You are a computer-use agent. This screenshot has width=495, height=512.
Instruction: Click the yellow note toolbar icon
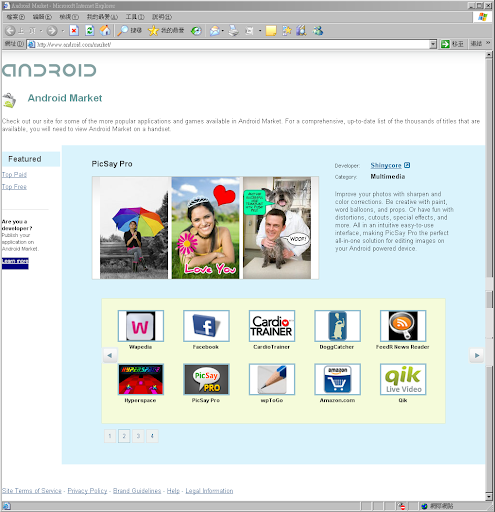[271, 31]
